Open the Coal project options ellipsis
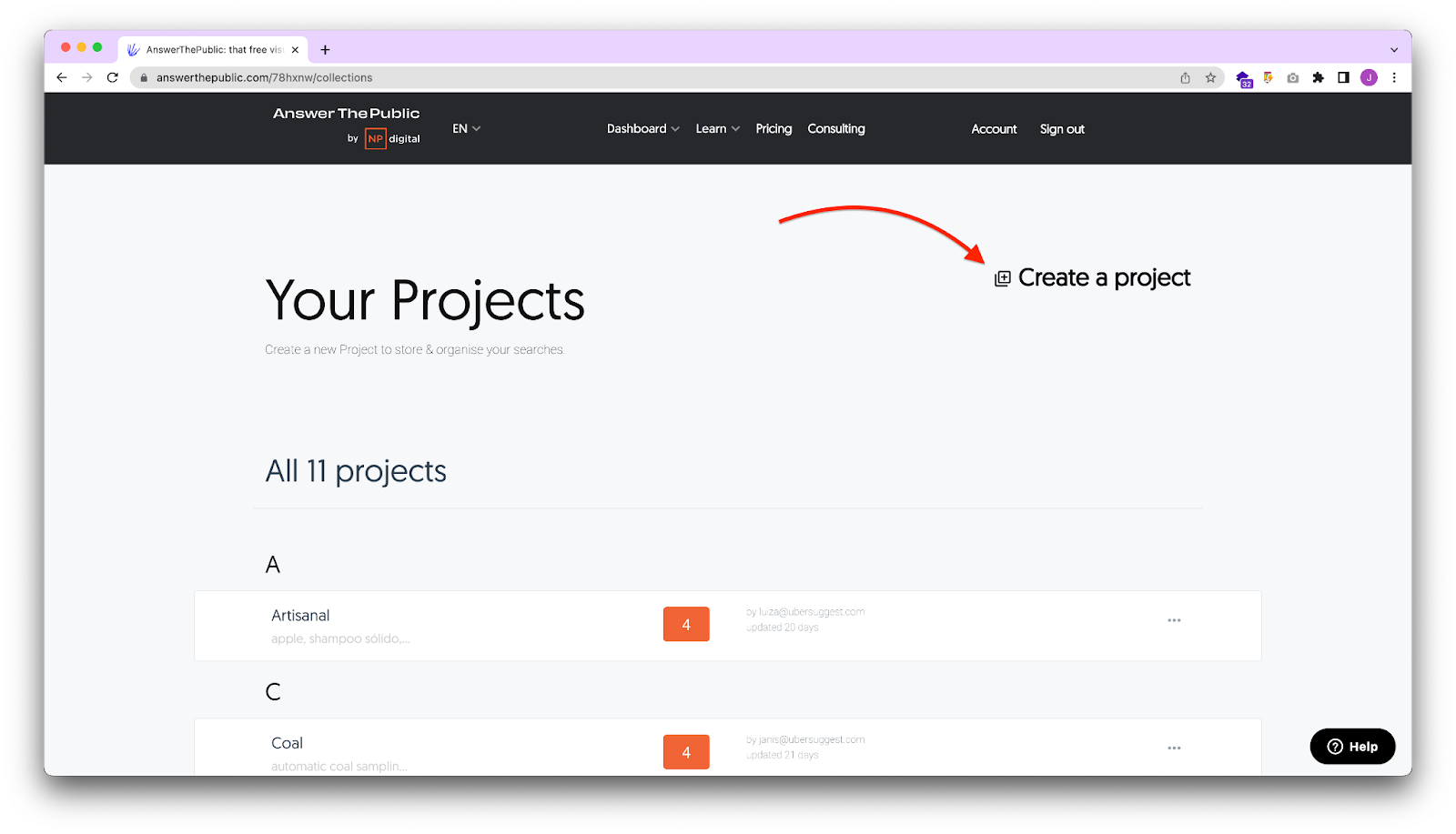Viewport: 1456px width, 834px height. coord(1174,748)
